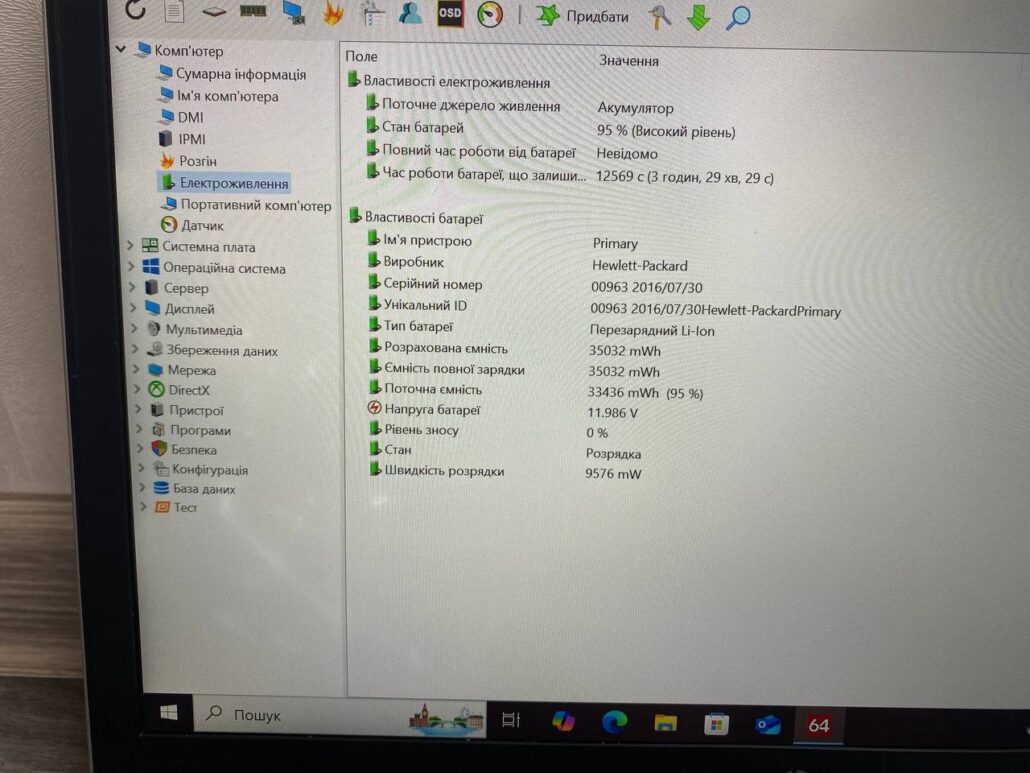
Task: Open Microsoft Edge from the taskbar
Action: point(614,722)
